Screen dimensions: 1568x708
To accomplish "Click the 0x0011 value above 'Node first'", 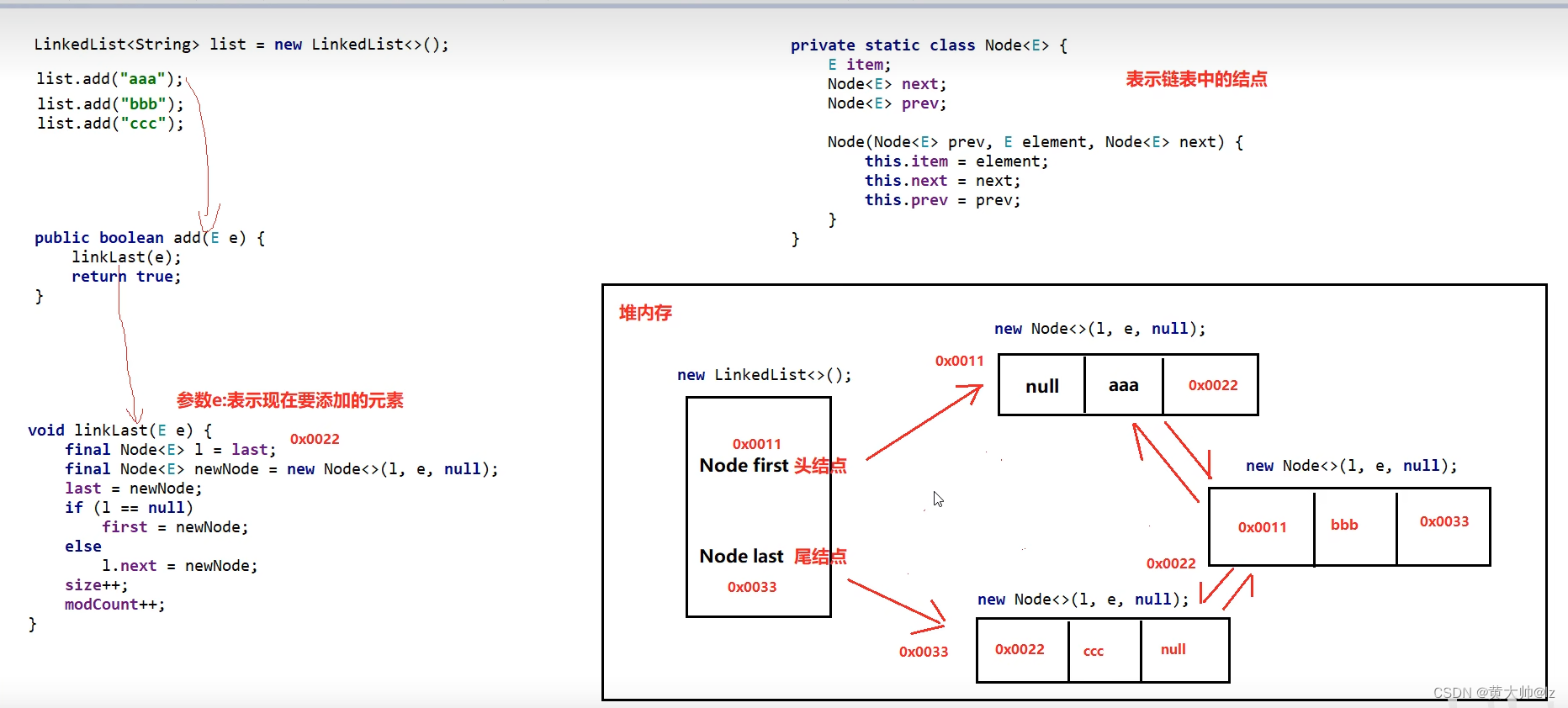I will pyautogui.click(x=756, y=444).
